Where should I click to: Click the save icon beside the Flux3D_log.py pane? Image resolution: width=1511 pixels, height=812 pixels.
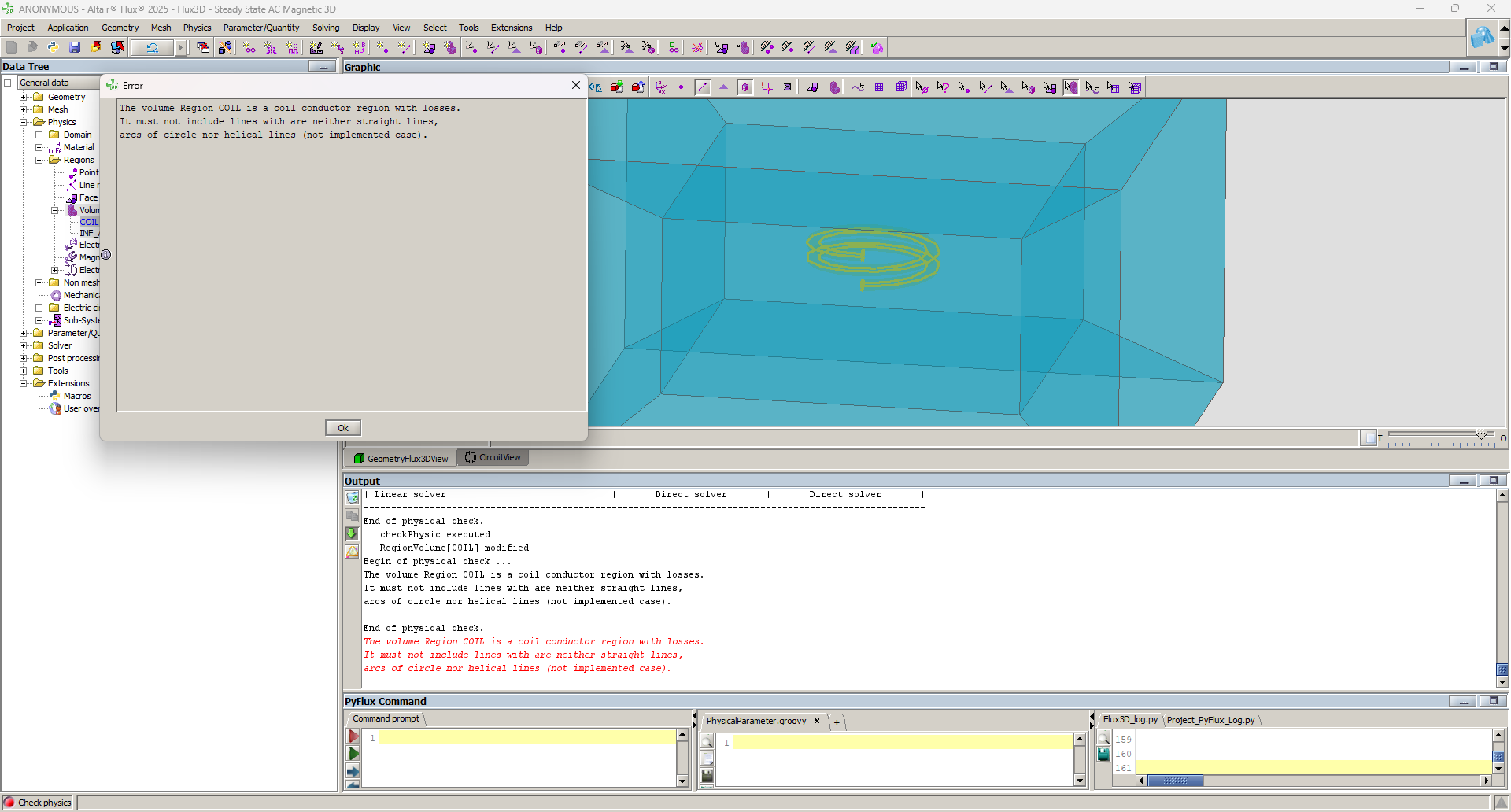tap(1103, 755)
